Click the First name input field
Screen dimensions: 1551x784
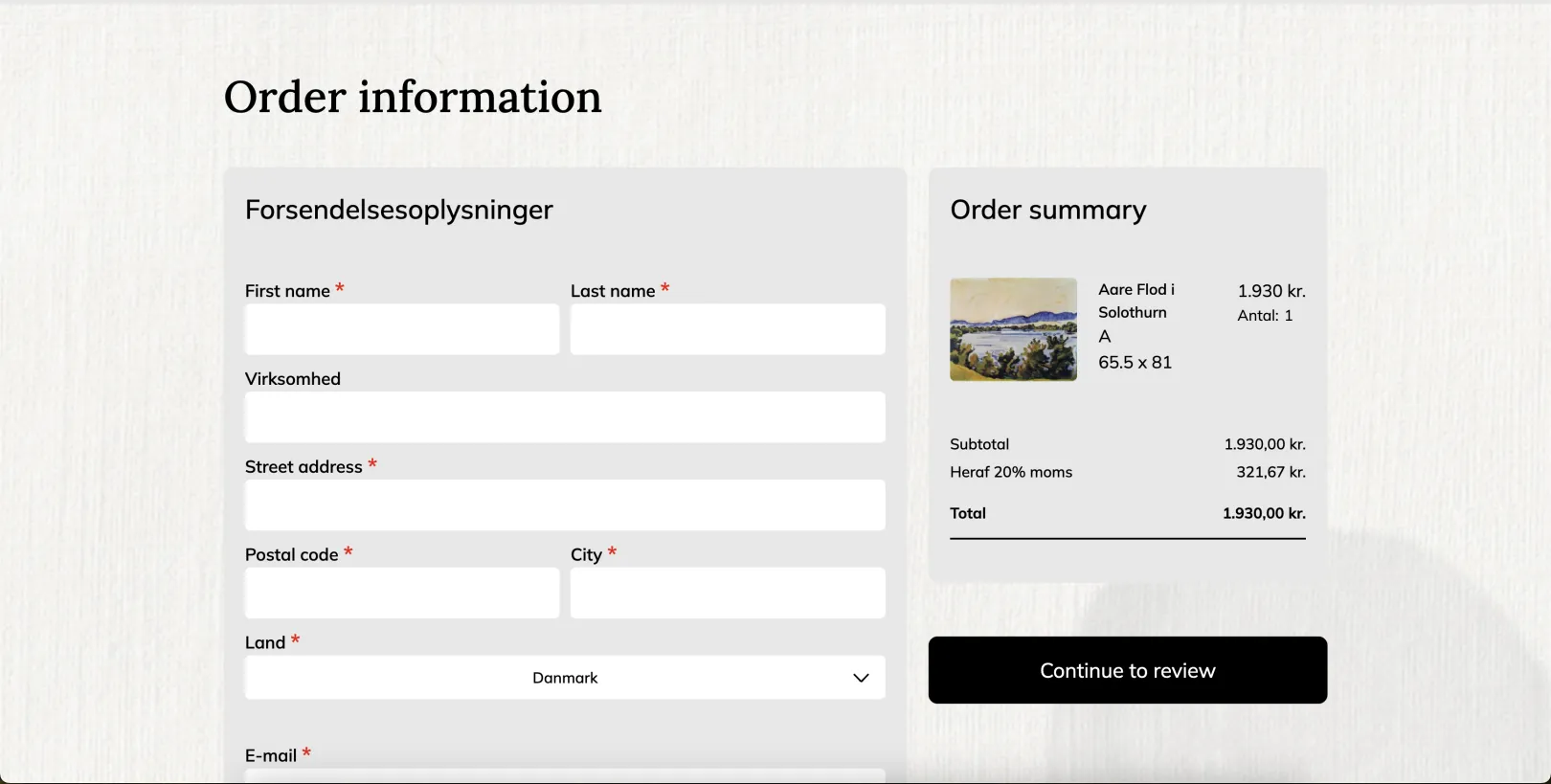point(402,329)
